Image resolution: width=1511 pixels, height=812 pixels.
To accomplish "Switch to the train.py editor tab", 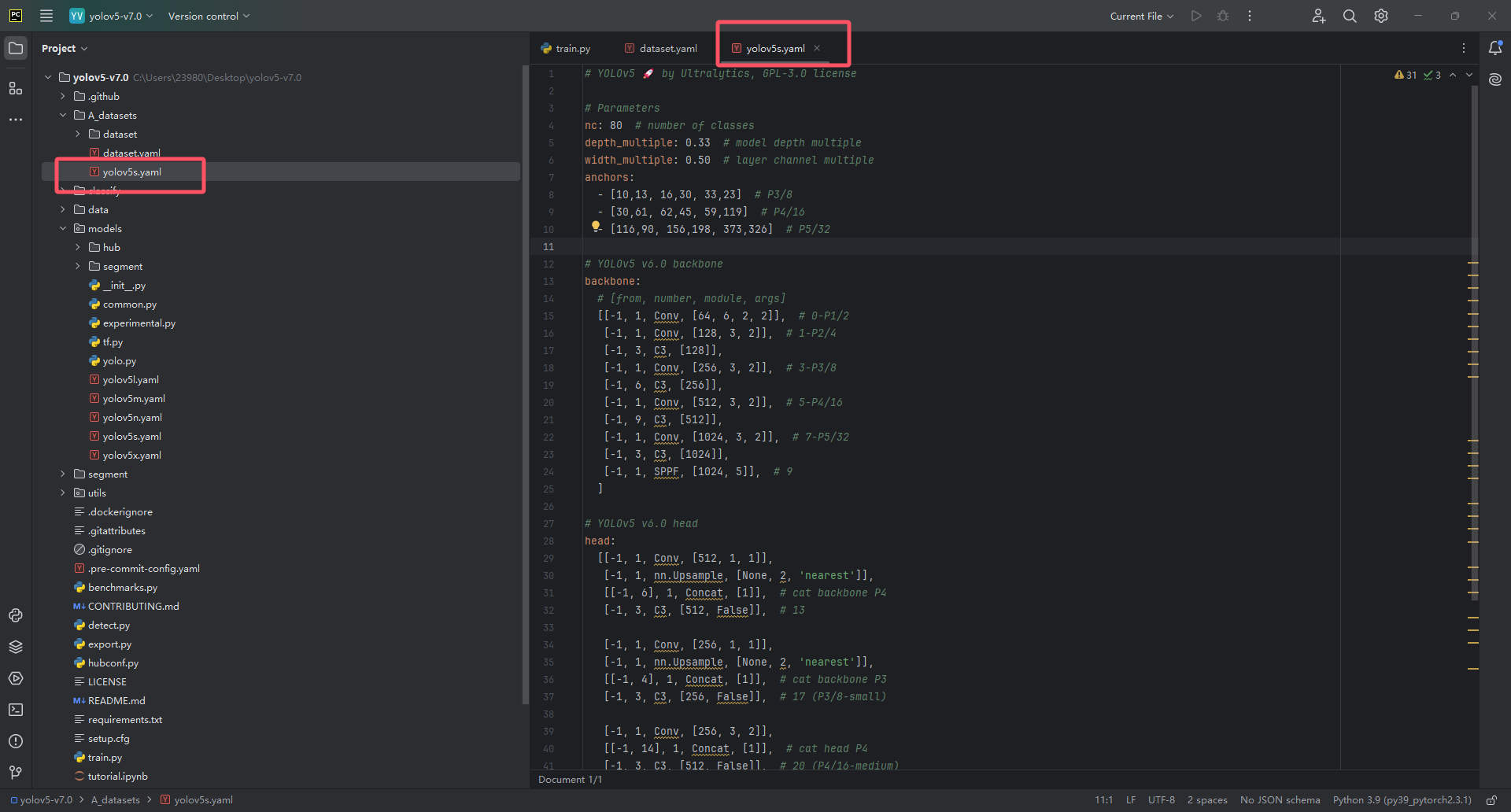I will pyautogui.click(x=566, y=48).
